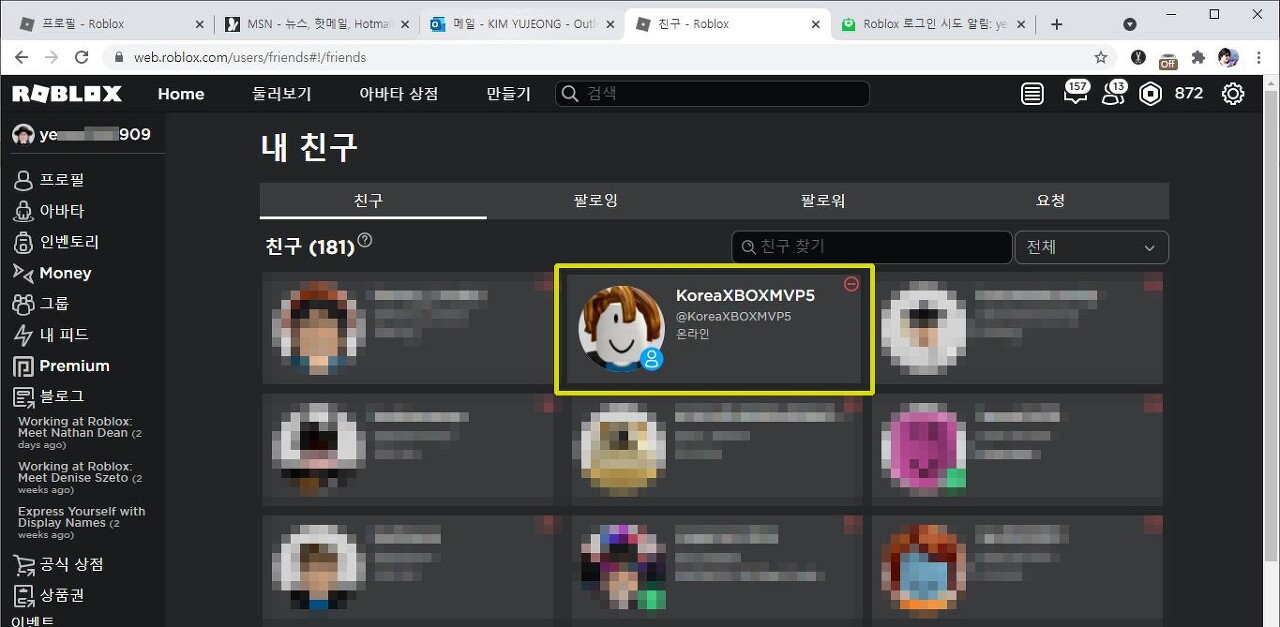This screenshot has height=627, width=1280.
Task: Close the 친구 - Roblox browser tab
Action: coord(816,24)
